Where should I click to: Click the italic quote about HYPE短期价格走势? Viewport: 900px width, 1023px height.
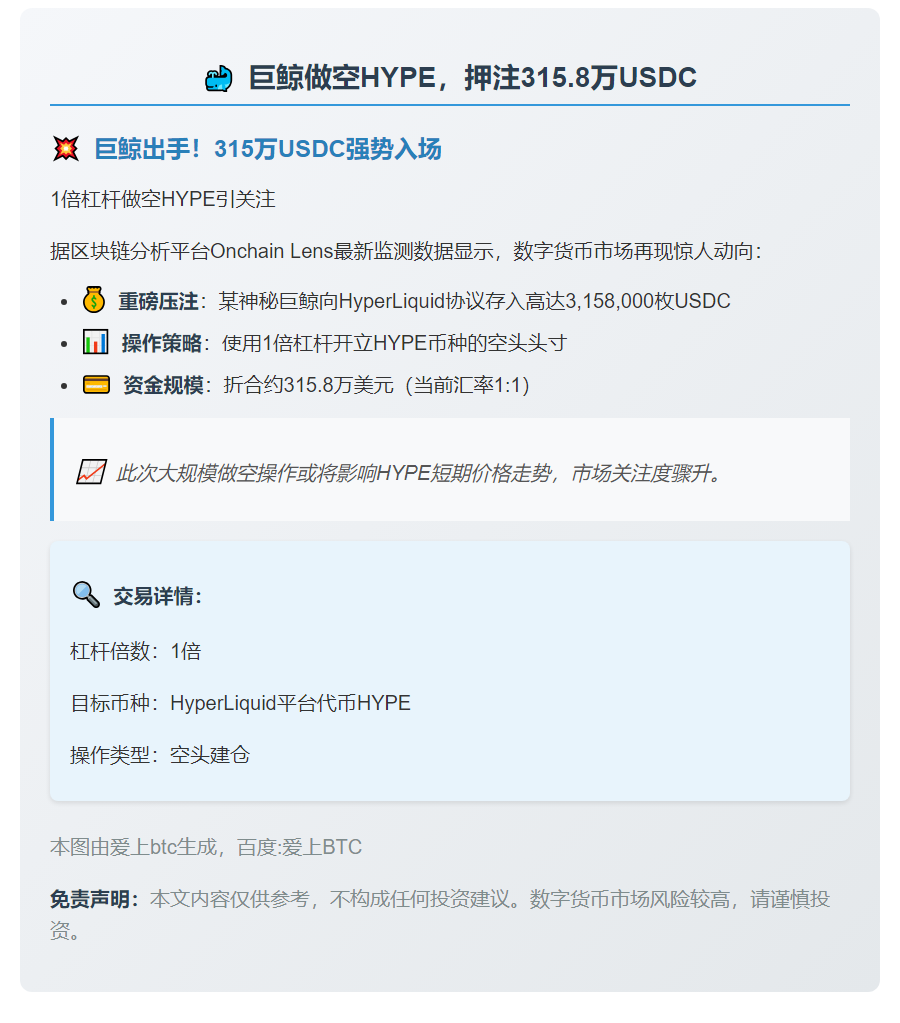pos(418,473)
